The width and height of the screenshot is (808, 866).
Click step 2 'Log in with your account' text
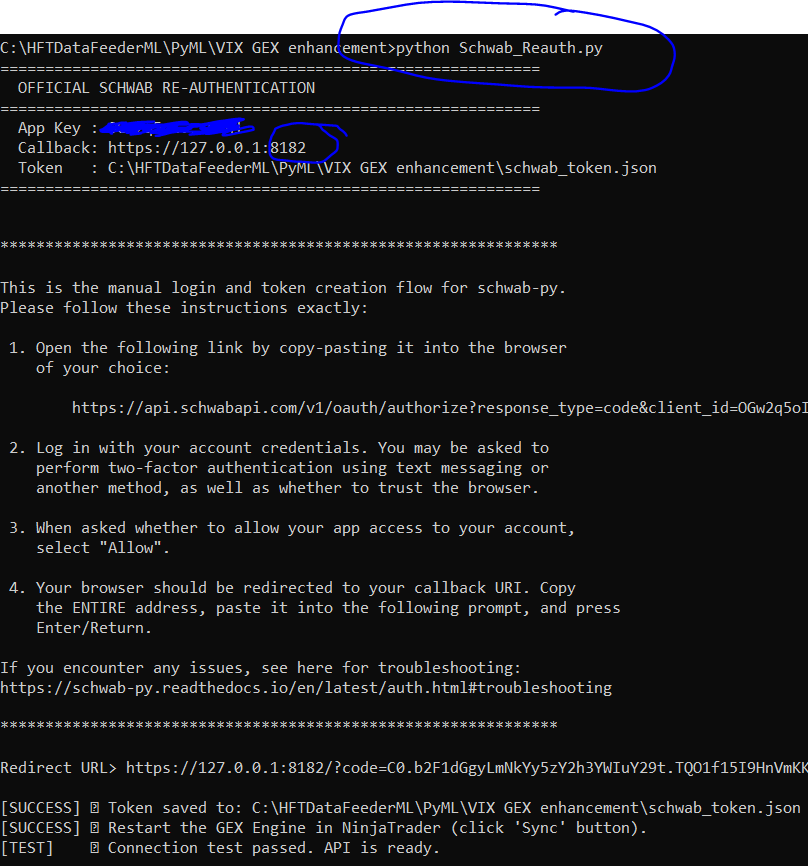coord(292,448)
